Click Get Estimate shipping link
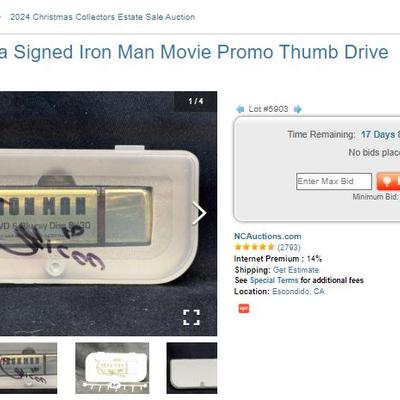The image size is (400, 400). point(296,270)
